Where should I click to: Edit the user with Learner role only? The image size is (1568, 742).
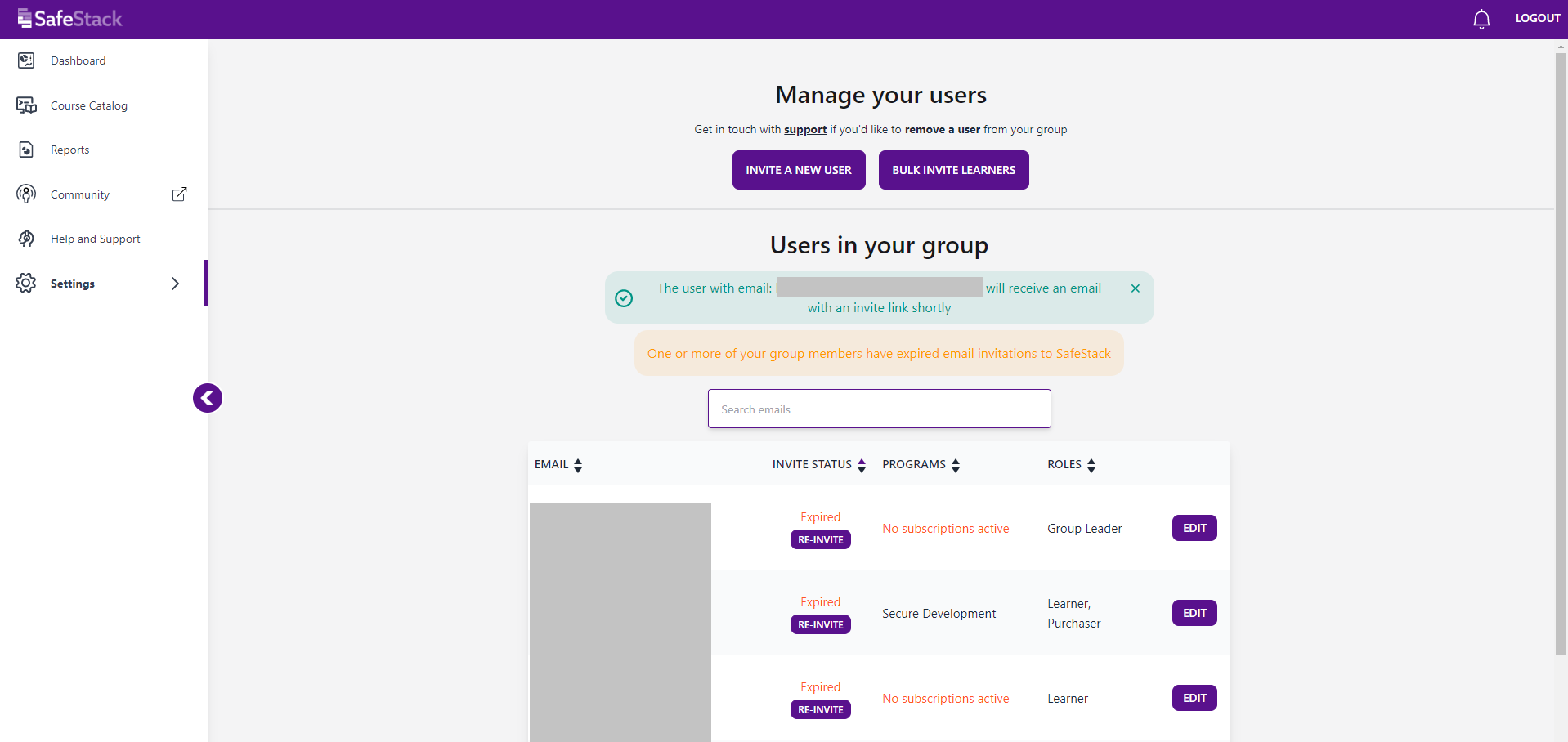point(1194,698)
